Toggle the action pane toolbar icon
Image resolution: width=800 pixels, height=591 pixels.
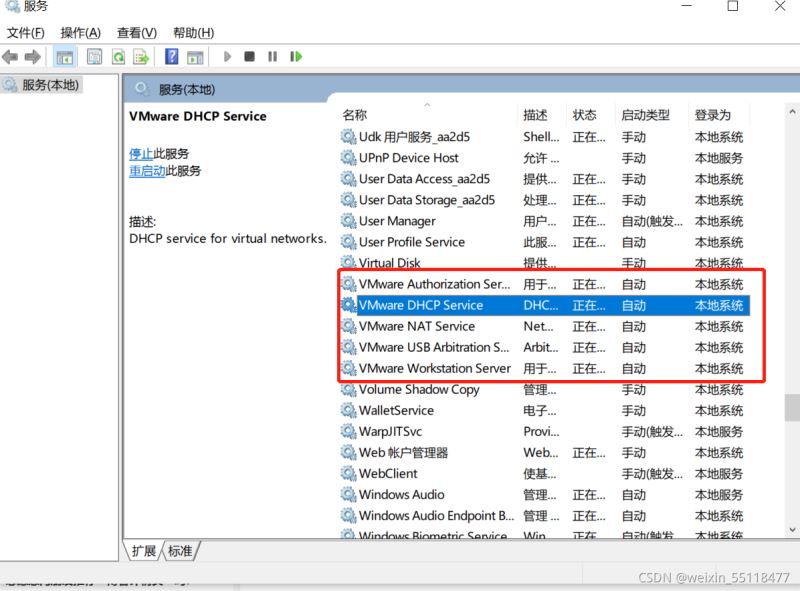[x=195, y=57]
